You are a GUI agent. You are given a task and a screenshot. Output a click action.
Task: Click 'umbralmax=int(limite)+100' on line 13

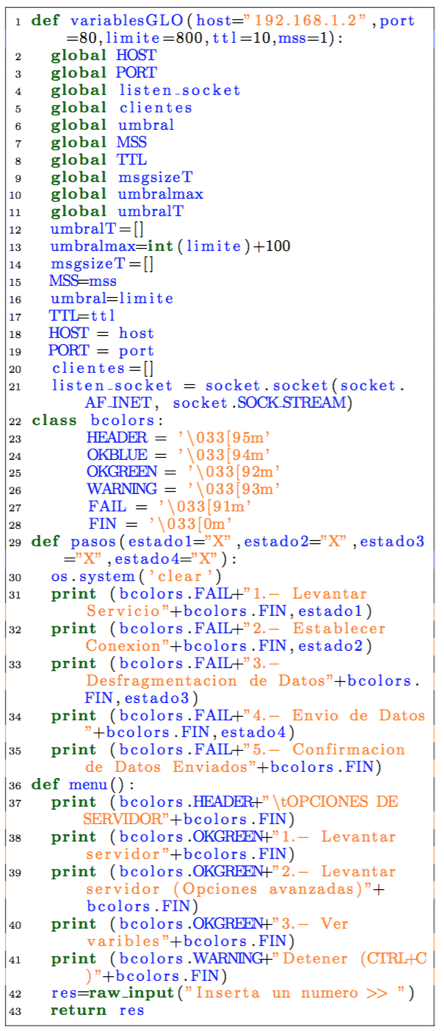(171, 245)
